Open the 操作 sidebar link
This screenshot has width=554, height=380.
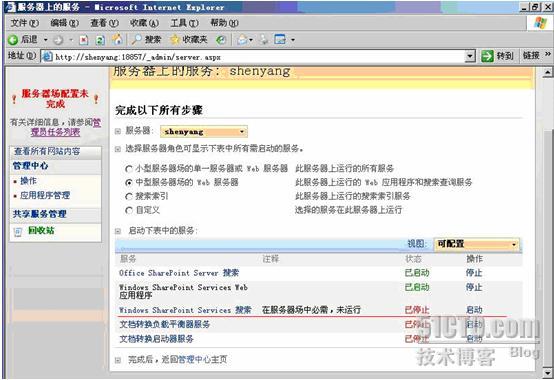(28, 181)
